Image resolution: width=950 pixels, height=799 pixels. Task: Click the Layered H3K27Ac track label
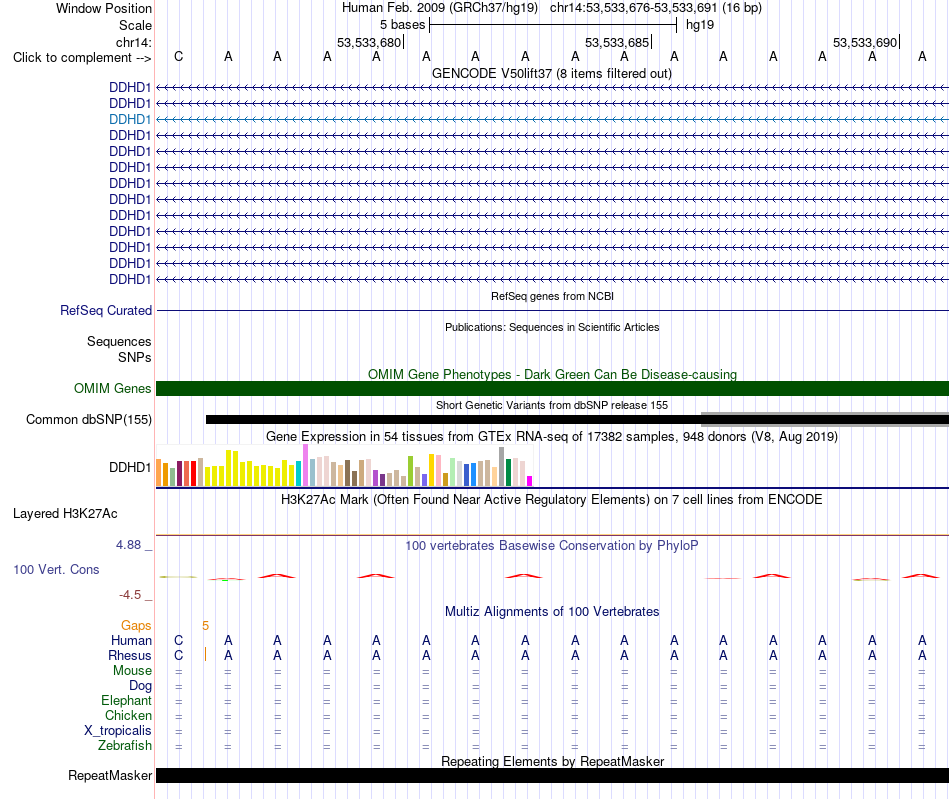click(x=65, y=514)
